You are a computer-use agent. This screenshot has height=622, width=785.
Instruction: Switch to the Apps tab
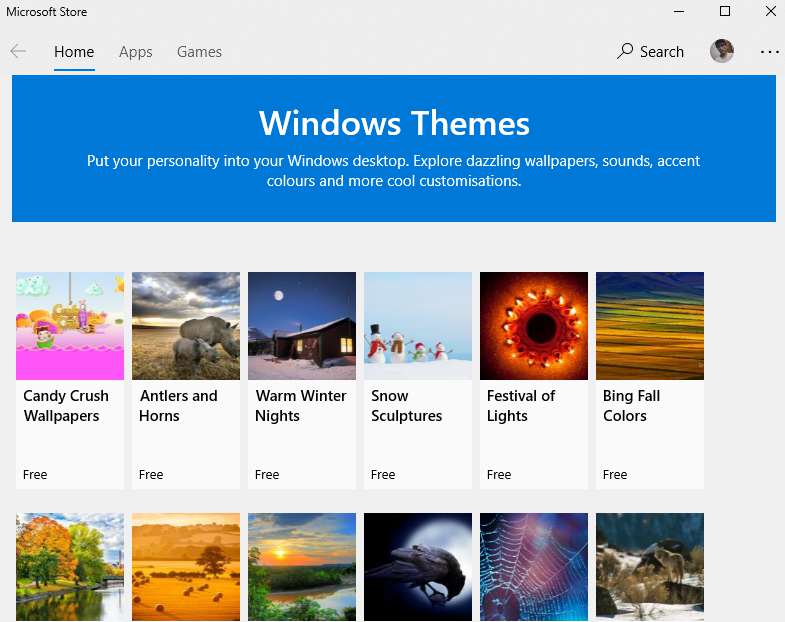click(136, 52)
